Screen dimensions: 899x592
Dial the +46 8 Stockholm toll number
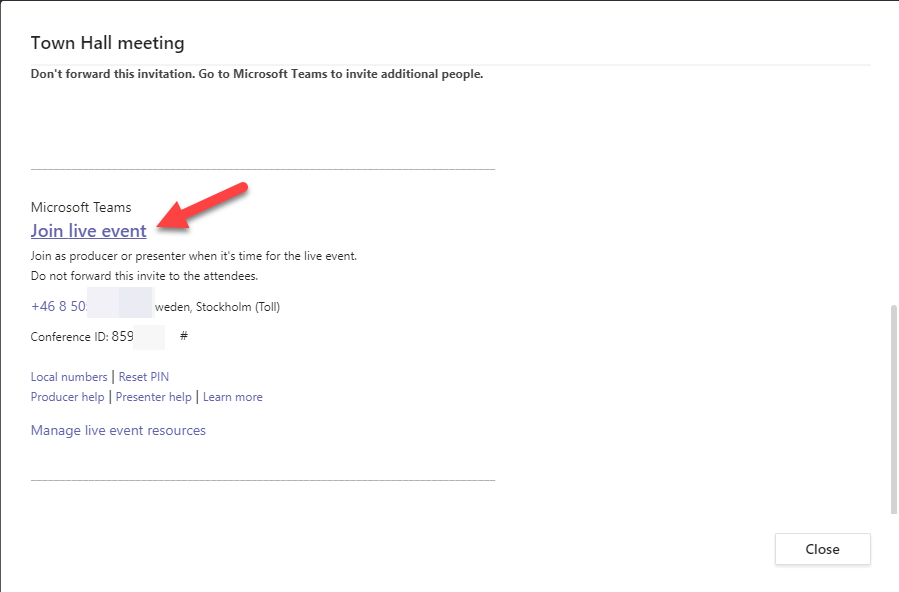[x=58, y=307]
